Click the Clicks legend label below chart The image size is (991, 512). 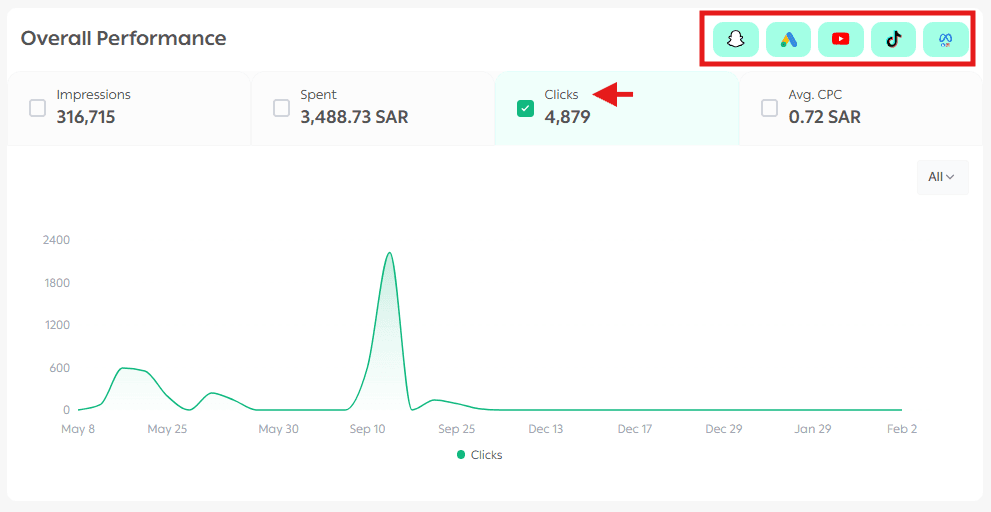point(486,455)
